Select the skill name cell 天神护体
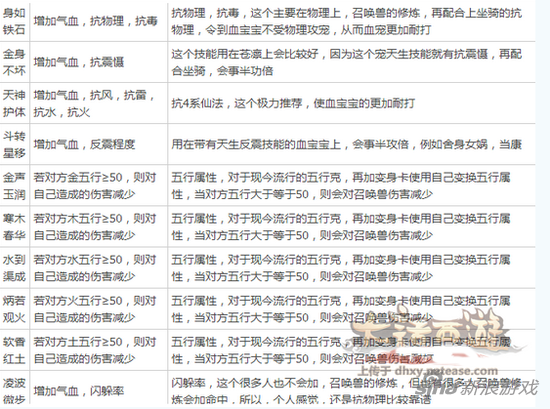 coord(14,103)
